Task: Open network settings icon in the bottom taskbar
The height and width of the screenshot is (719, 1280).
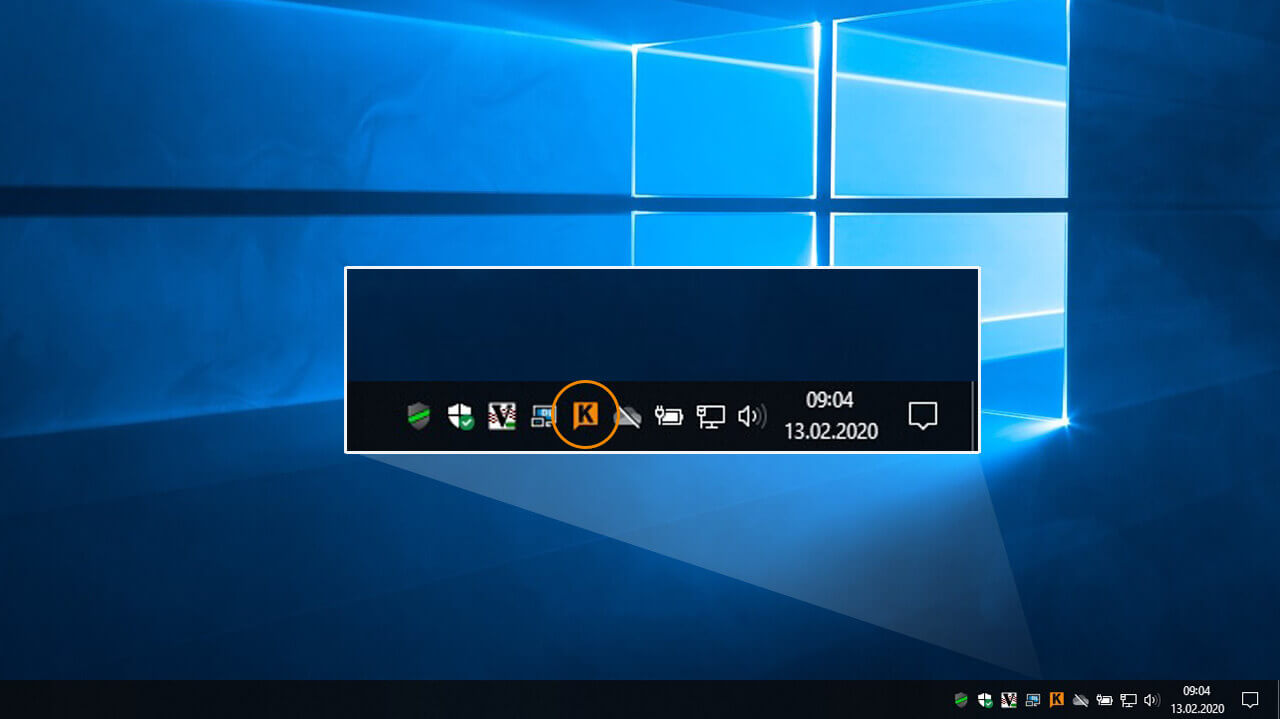Action: (x=1128, y=700)
